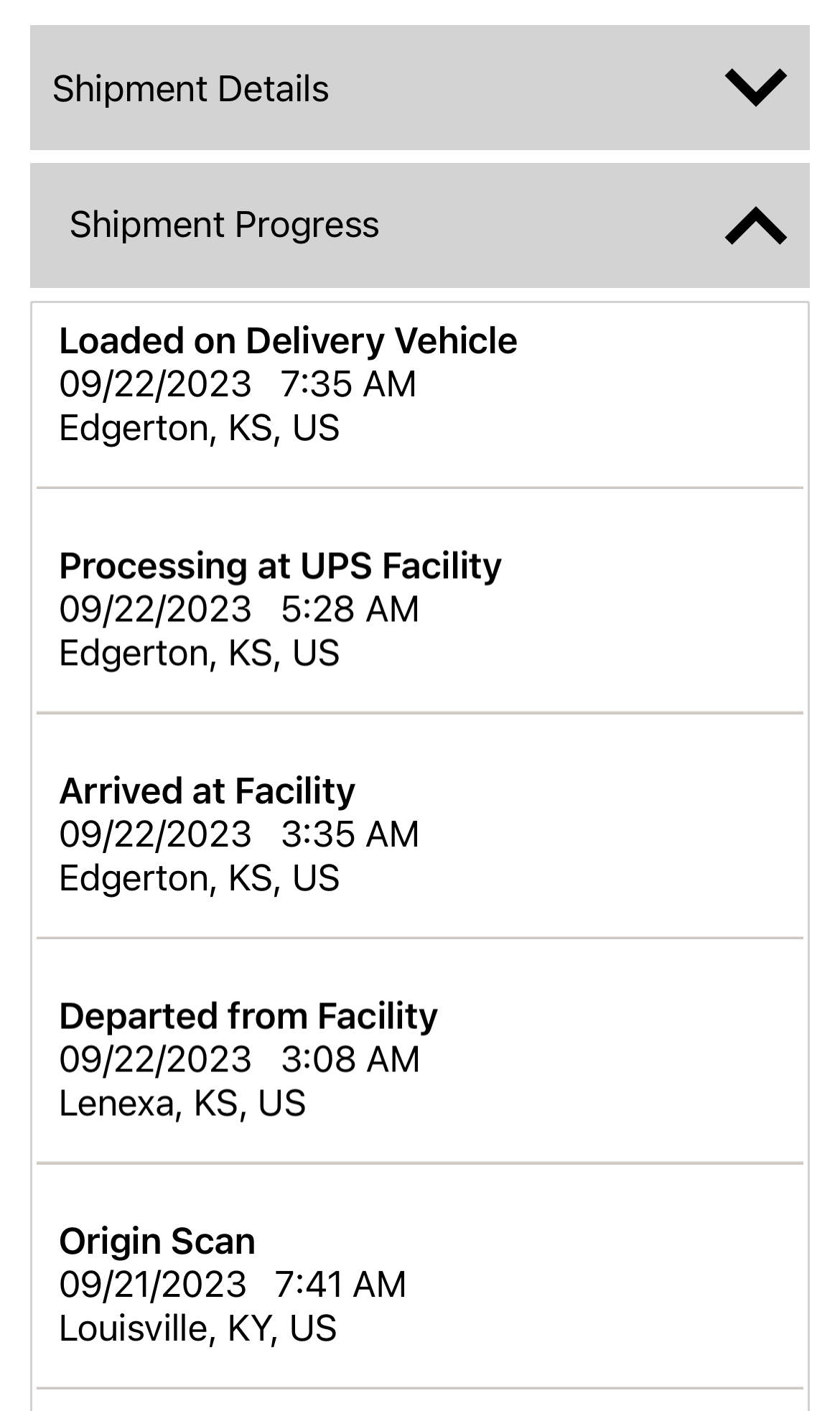Screen dimensions: 840x1411
Task: Select the Processing at UPS Facility entry
Action: (280, 566)
